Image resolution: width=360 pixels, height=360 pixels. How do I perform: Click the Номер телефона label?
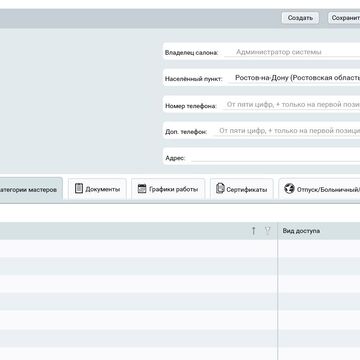pyautogui.click(x=191, y=106)
